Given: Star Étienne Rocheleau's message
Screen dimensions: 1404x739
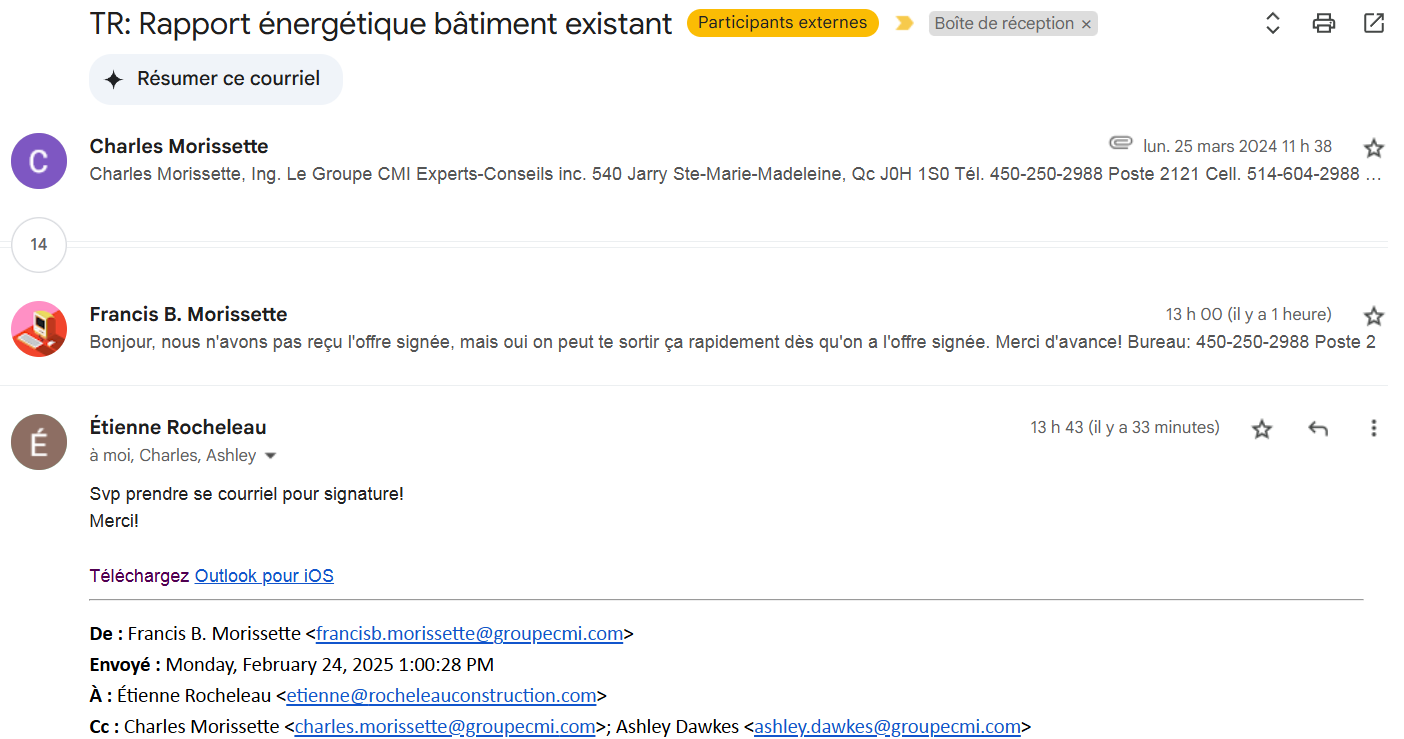Looking at the screenshot, I should (1262, 429).
